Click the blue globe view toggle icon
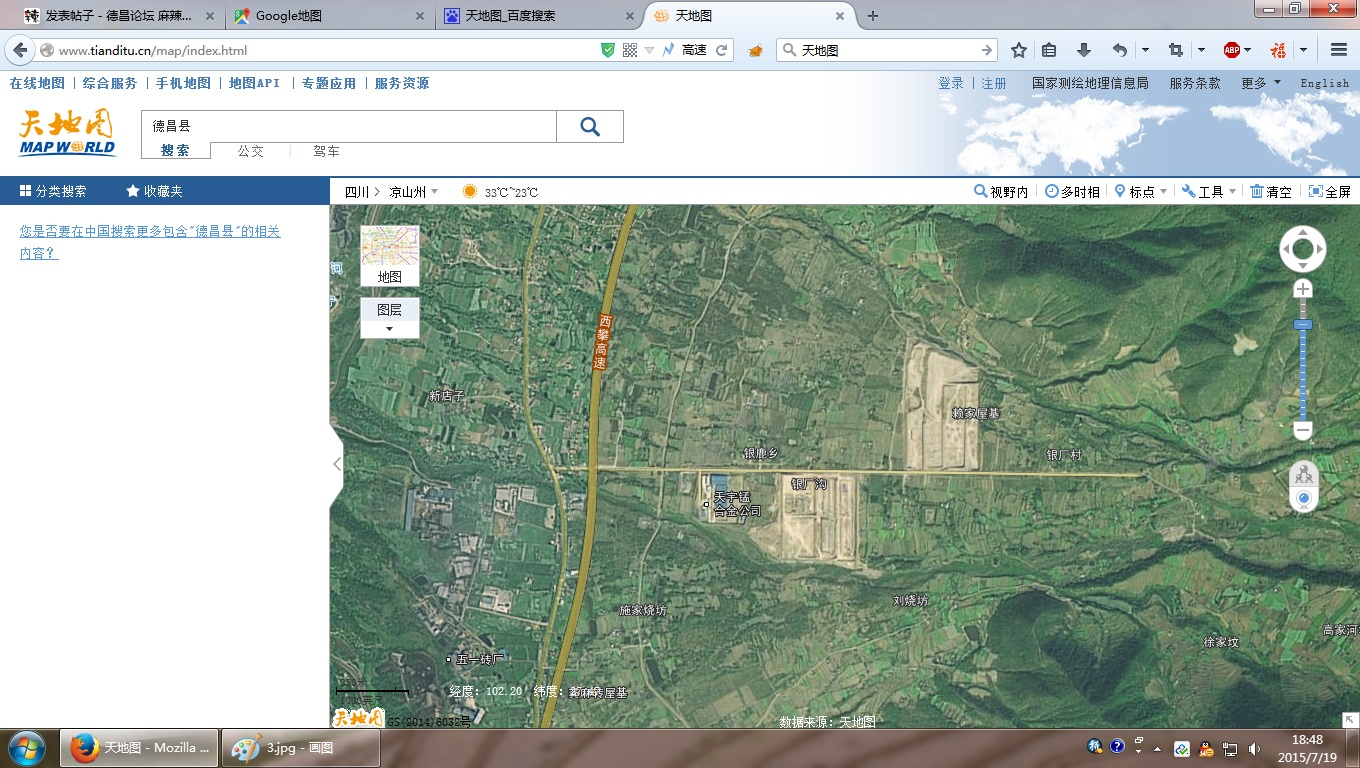 [1303, 499]
